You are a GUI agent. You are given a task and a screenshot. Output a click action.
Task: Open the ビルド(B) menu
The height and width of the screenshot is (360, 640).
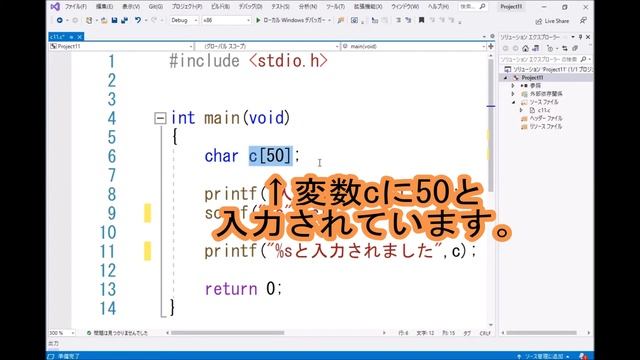[220, 7]
